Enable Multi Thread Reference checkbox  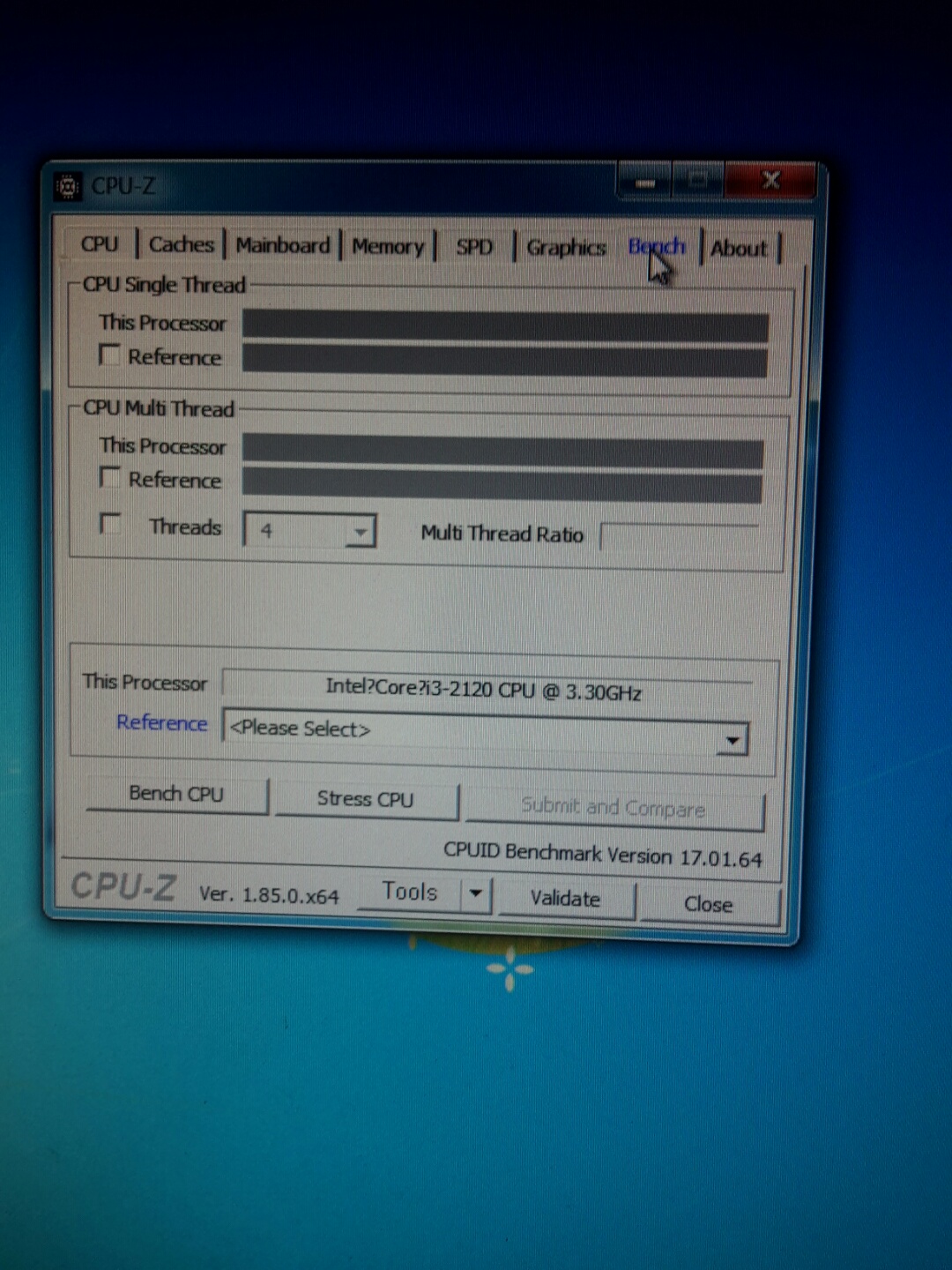pos(110,478)
